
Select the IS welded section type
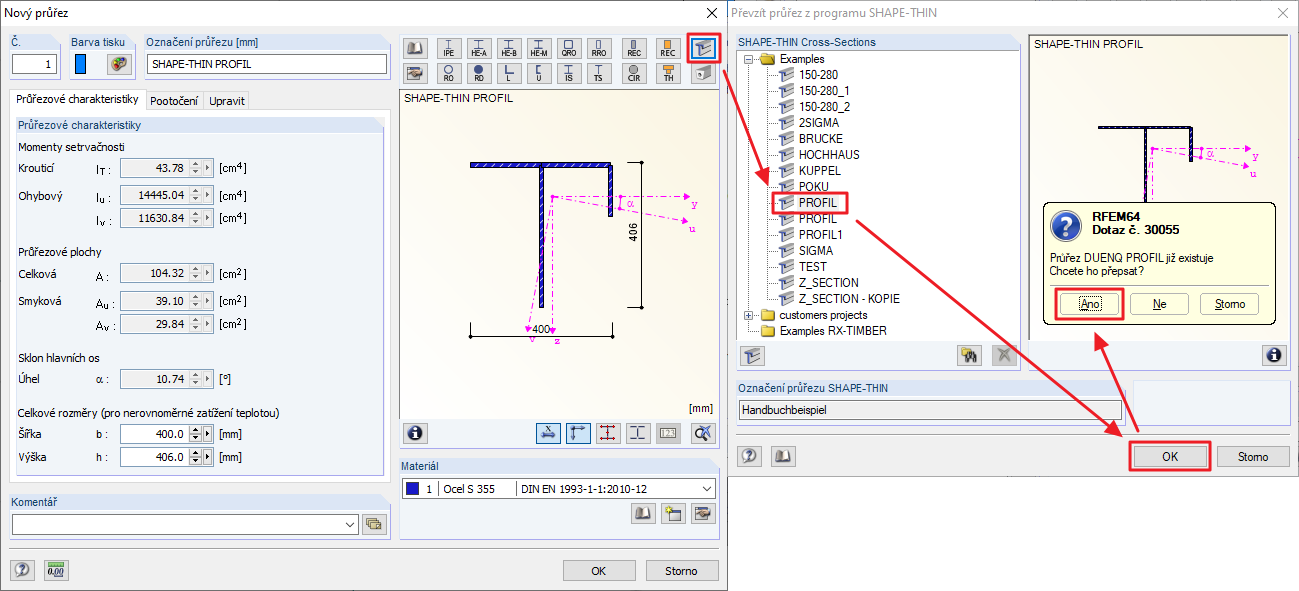tap(569, 72)
